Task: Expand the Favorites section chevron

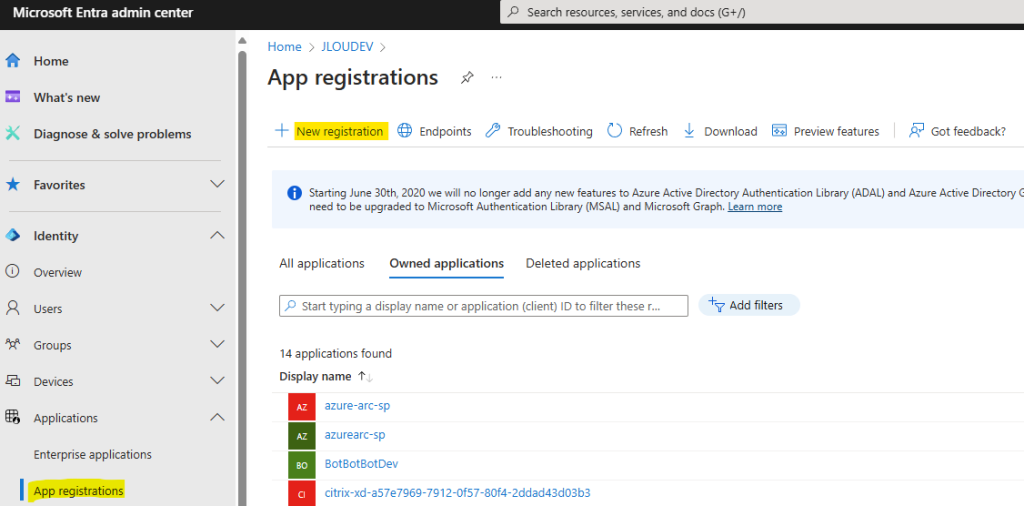Action: pos(217,185)
